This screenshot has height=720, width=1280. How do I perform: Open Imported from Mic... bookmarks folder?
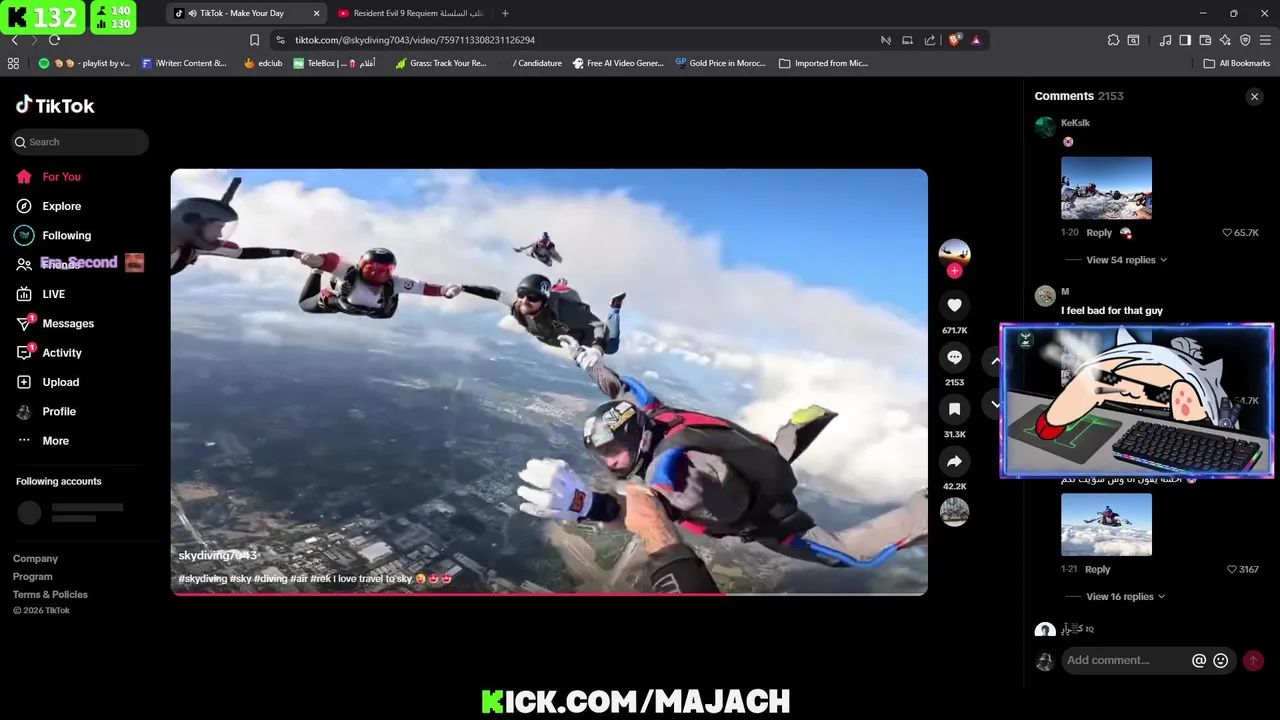824,63
